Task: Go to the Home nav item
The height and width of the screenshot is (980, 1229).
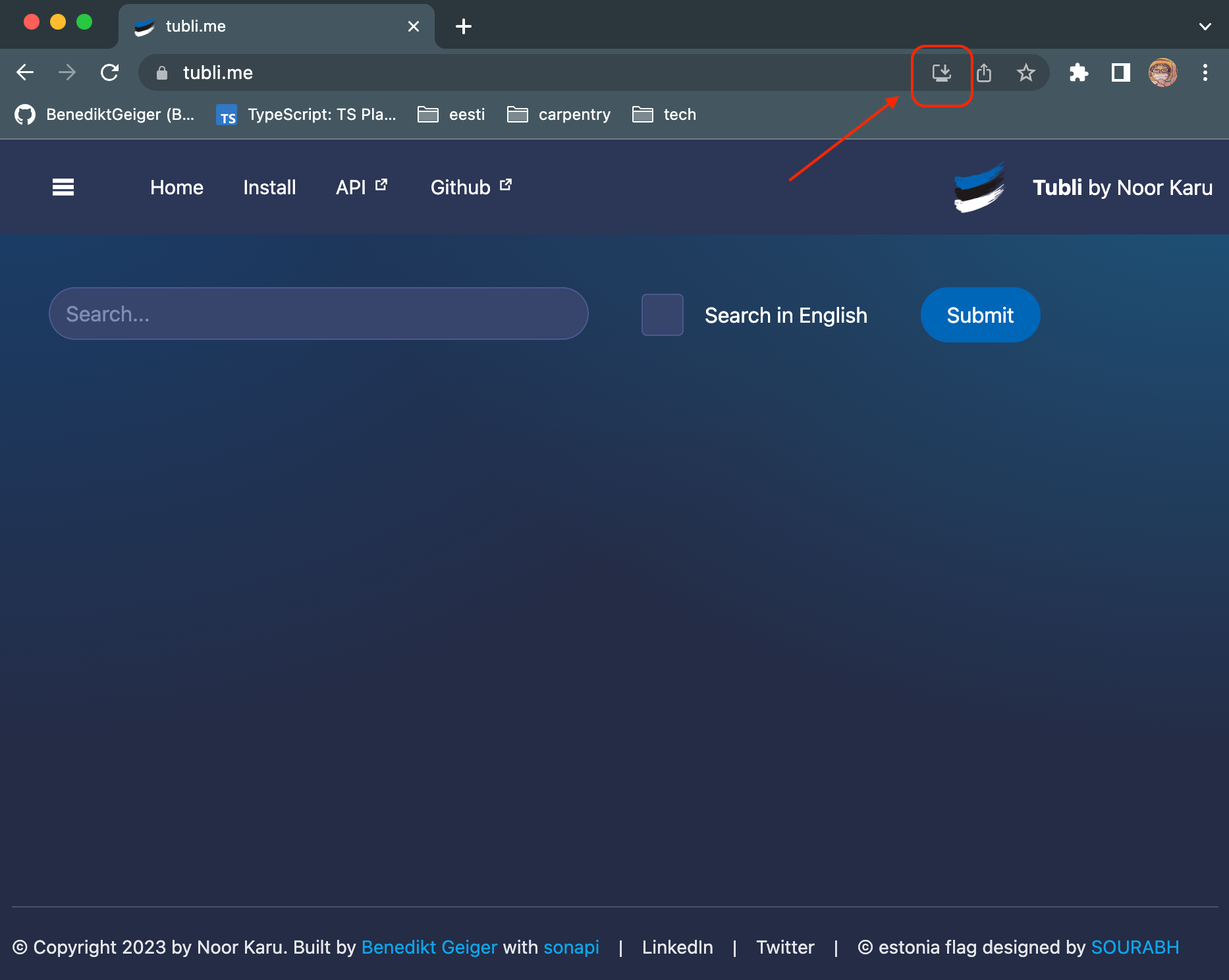Action: tap(177, 188)
